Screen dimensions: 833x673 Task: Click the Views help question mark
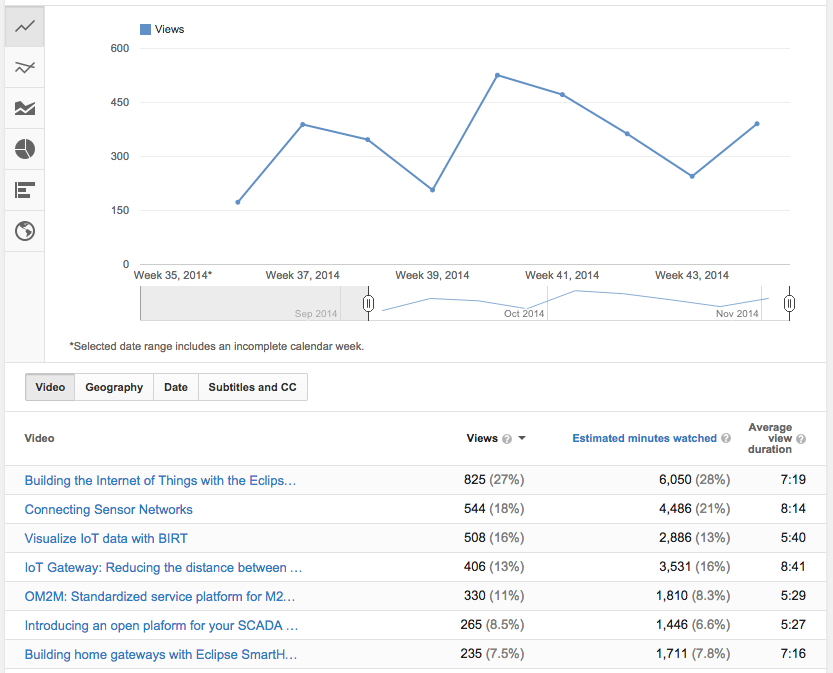507,439
